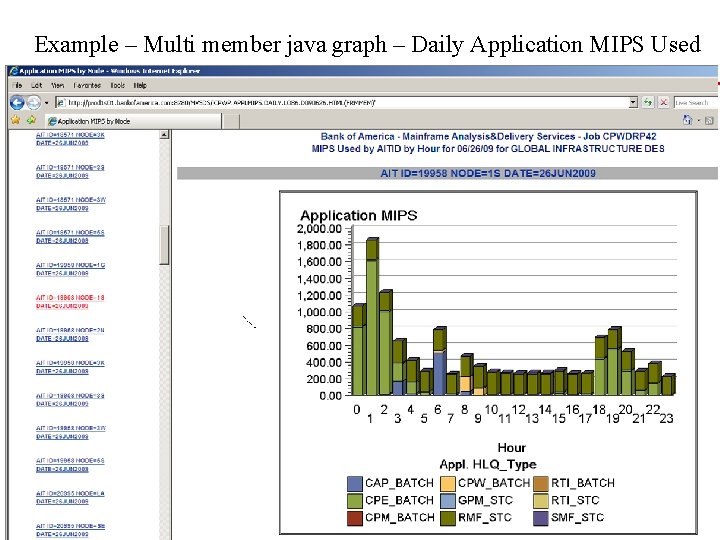Open the Tools menu
720x540 pixels.
coord(118,85)
